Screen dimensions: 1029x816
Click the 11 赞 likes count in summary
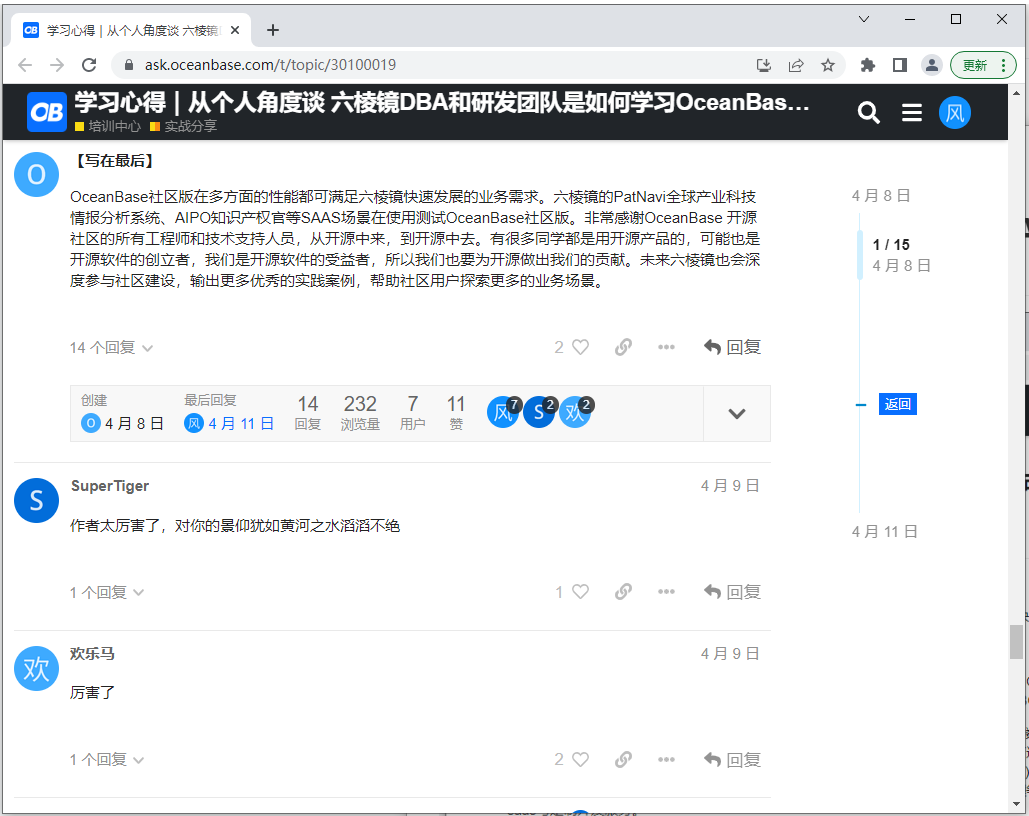coord(456,412)
